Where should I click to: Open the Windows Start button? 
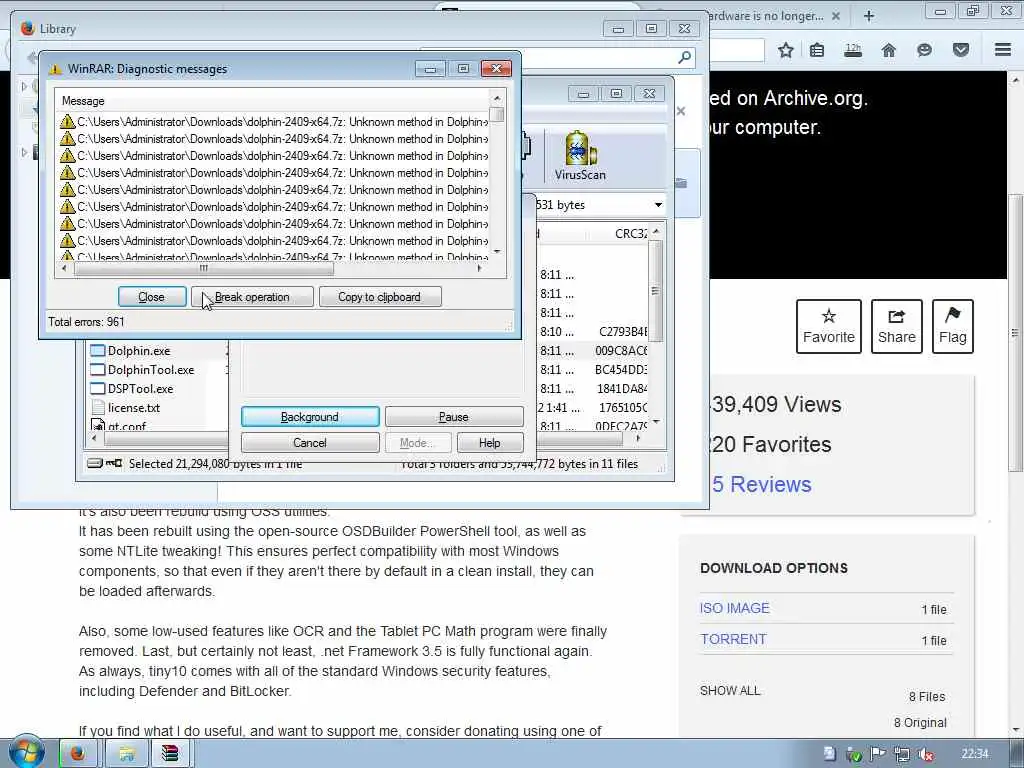pyautogui.click(x=26, y=752)
